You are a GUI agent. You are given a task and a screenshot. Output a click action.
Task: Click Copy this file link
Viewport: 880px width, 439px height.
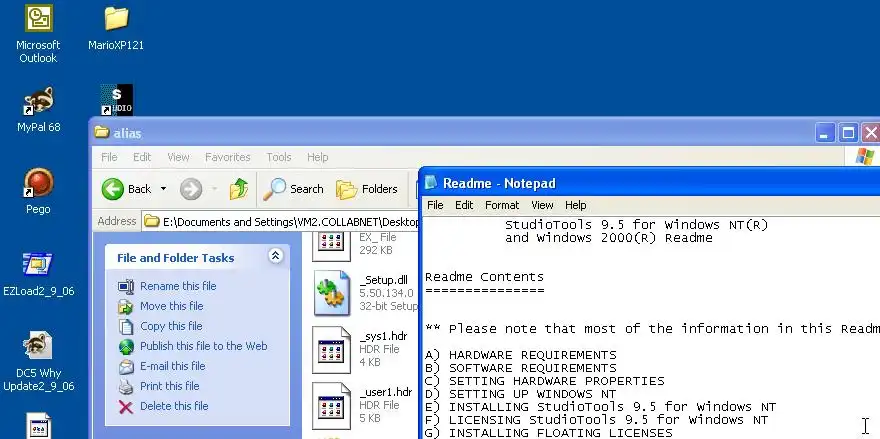(x=171, y=326)
